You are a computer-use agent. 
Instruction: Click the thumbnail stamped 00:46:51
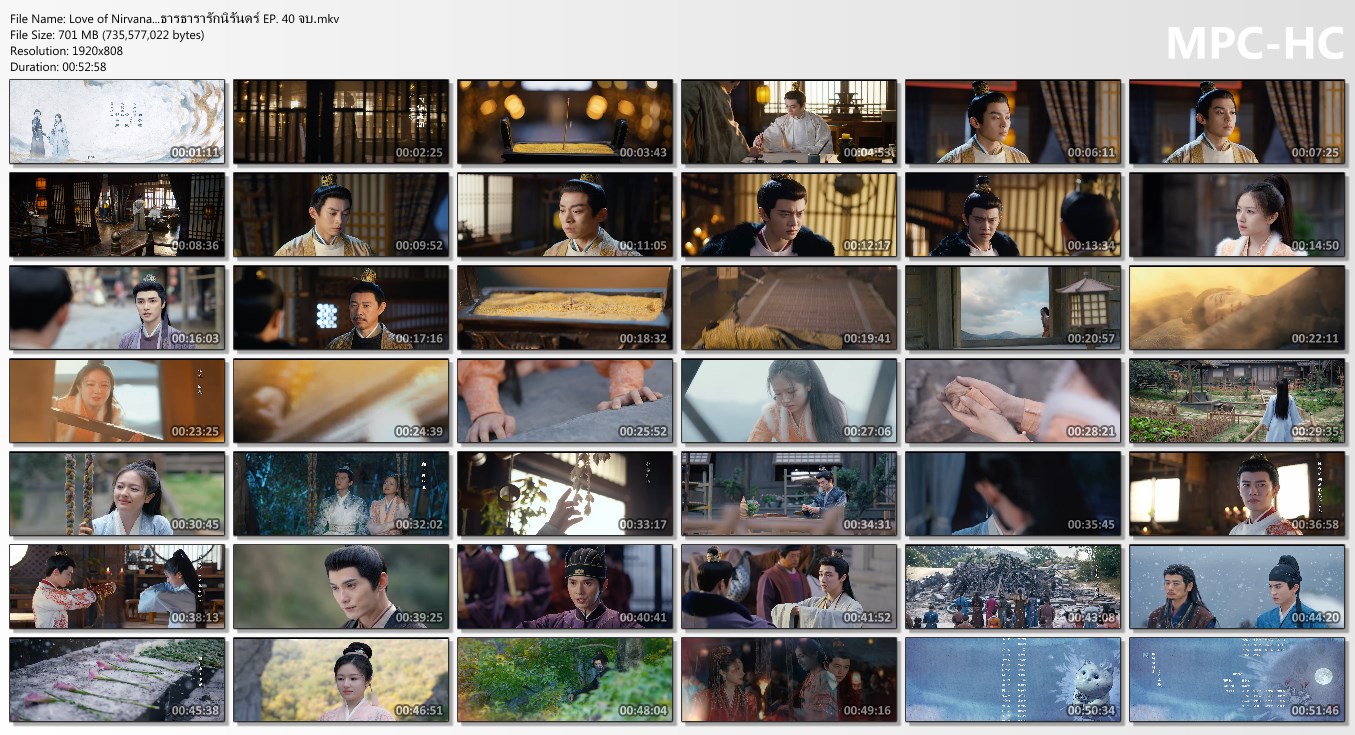click(x=341, y=679)
